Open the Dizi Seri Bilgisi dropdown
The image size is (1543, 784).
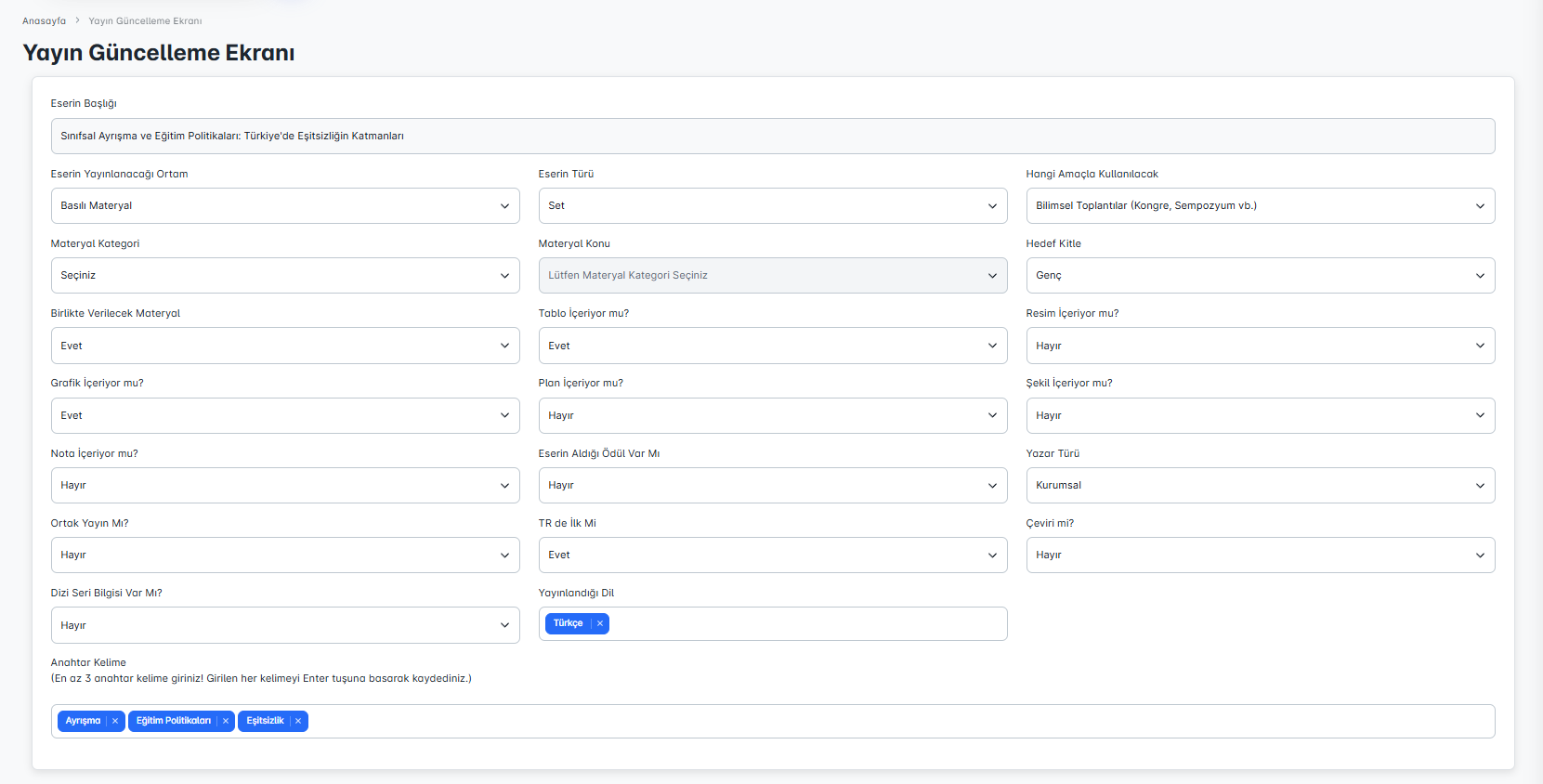point(284,625)
